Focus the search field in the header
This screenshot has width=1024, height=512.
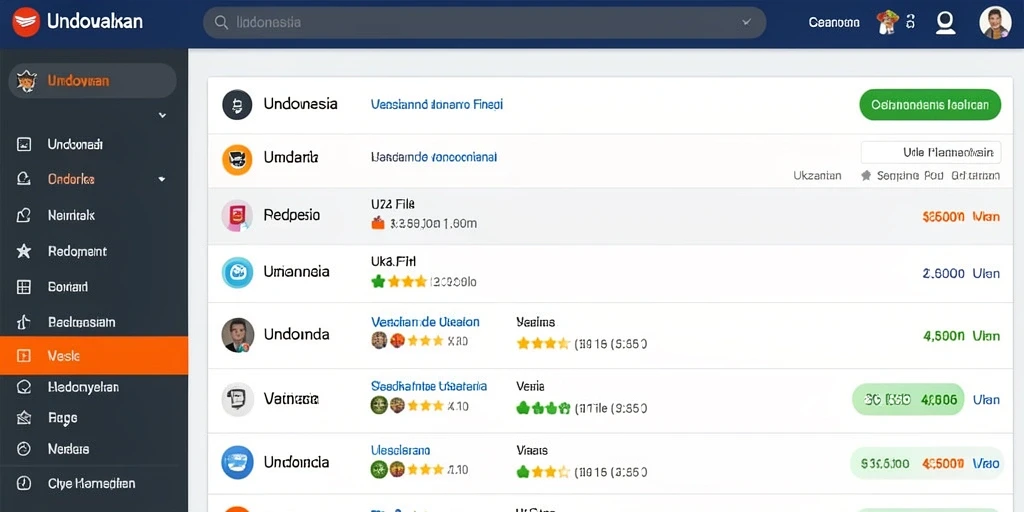coord(485,23)
